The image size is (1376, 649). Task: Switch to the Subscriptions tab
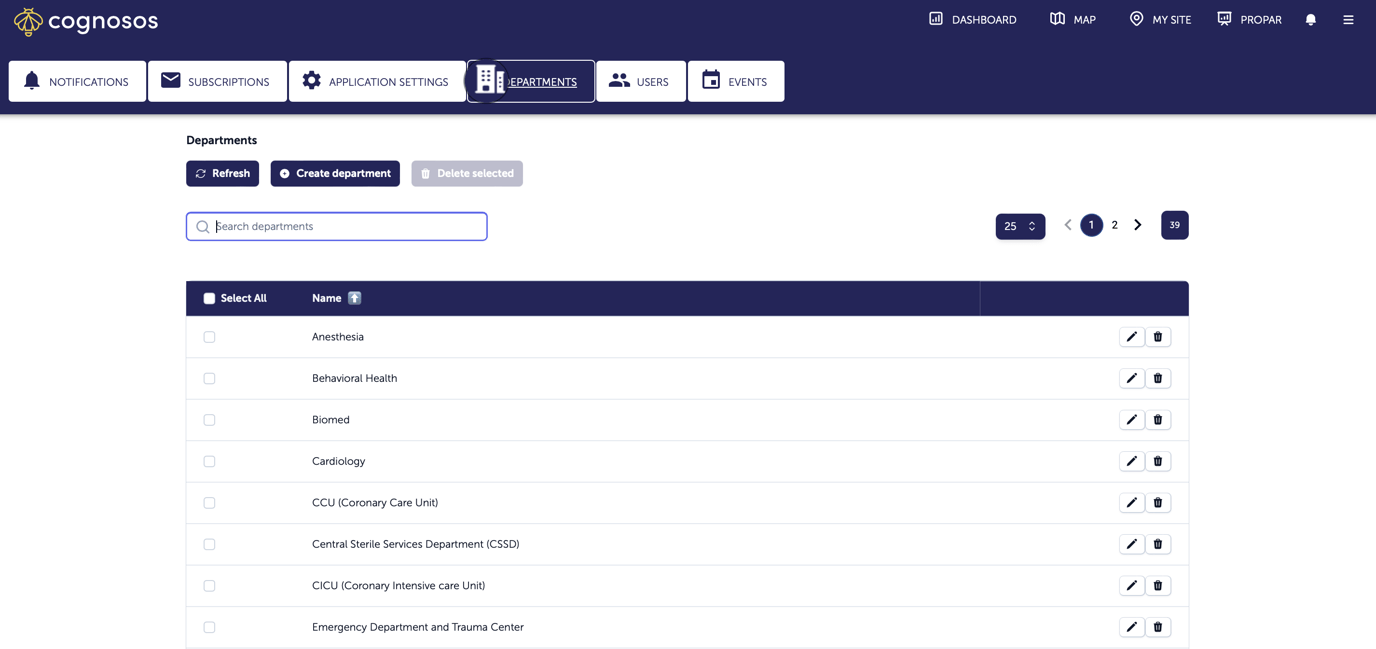(217, 81)
